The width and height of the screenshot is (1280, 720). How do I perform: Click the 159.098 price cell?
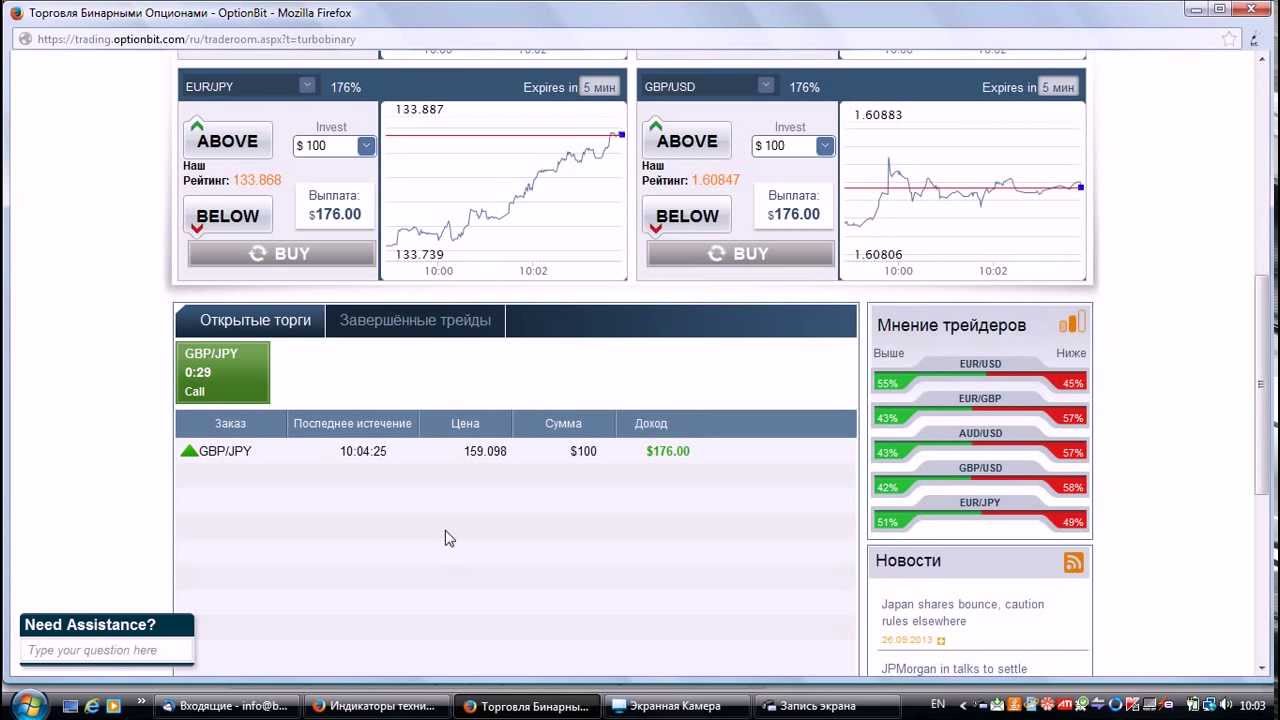click(x=485, y=451)
